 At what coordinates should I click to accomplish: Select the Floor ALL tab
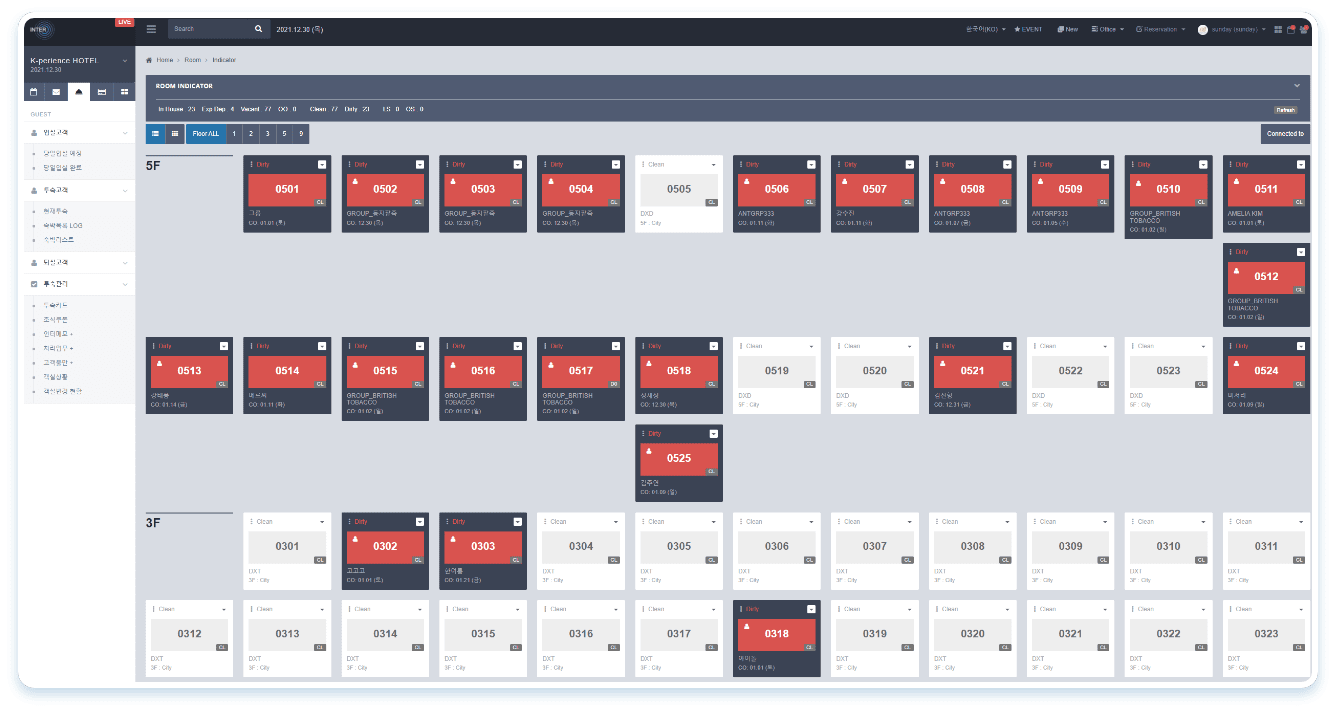(205, 133)
